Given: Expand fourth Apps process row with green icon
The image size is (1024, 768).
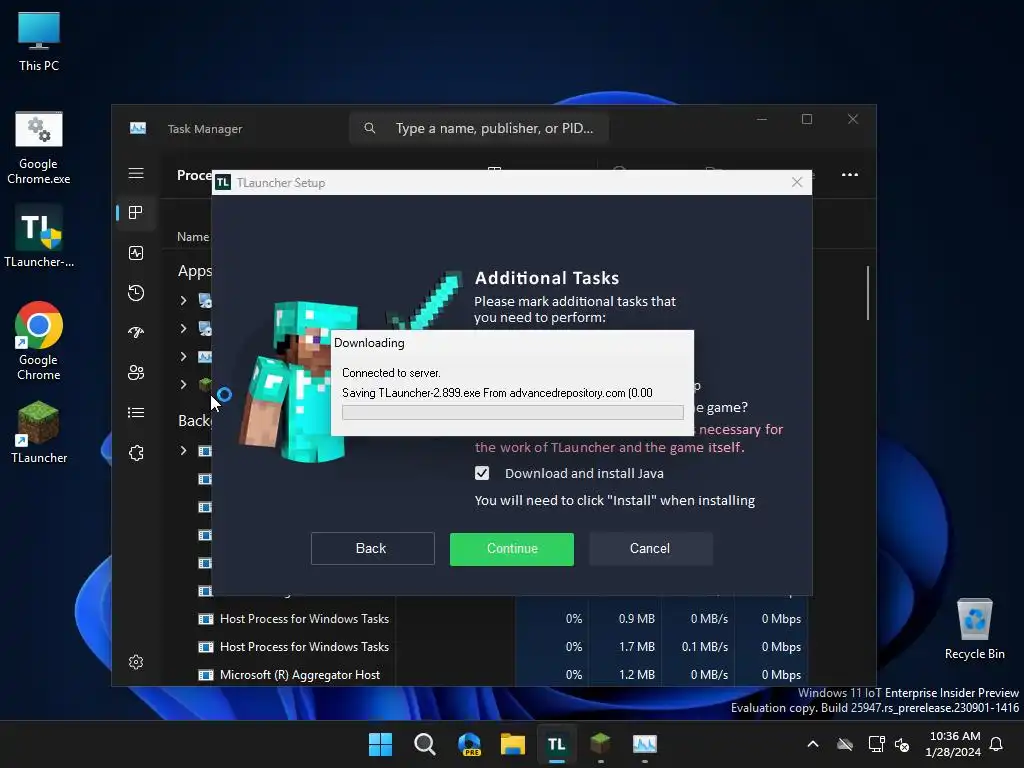Looking at the screenshot, I should pyautogui.click(x=184, y=385).
